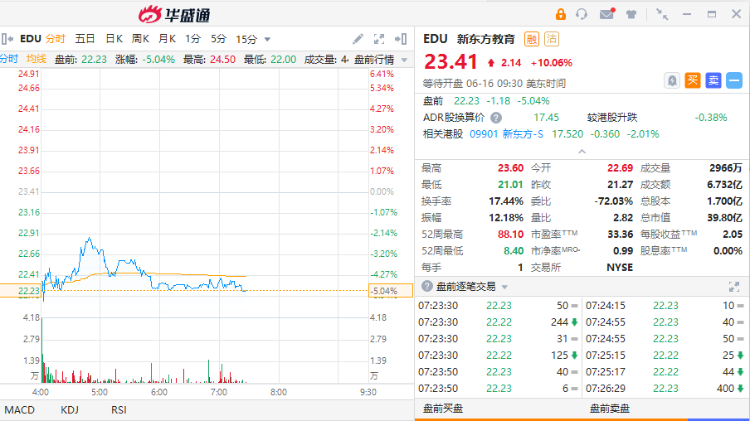Switch to 5分 chart tab
750x421 pixels.
[x=218, y=39]
